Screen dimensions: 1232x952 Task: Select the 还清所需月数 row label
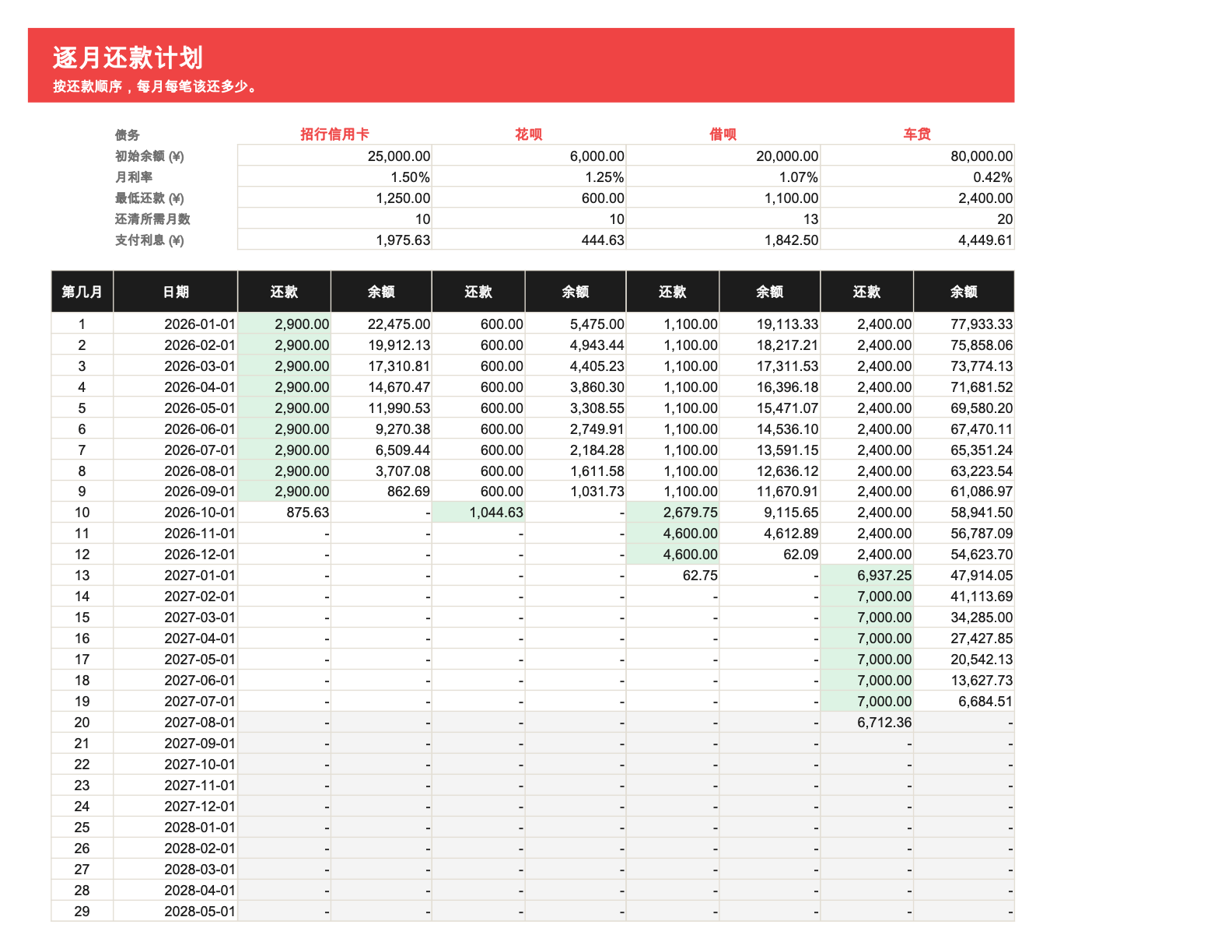coord(152,219)
